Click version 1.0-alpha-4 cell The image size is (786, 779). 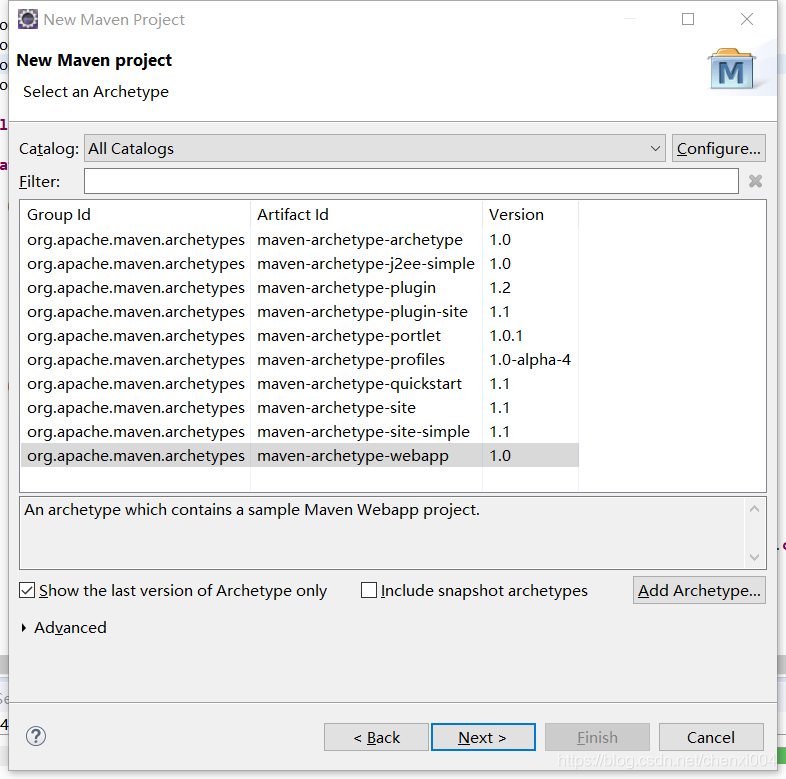click(530, 359)
